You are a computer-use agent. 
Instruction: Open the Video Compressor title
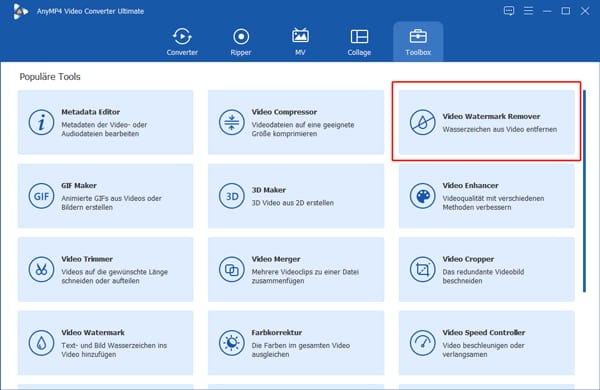pyautogui.click(x=284, y=112)
